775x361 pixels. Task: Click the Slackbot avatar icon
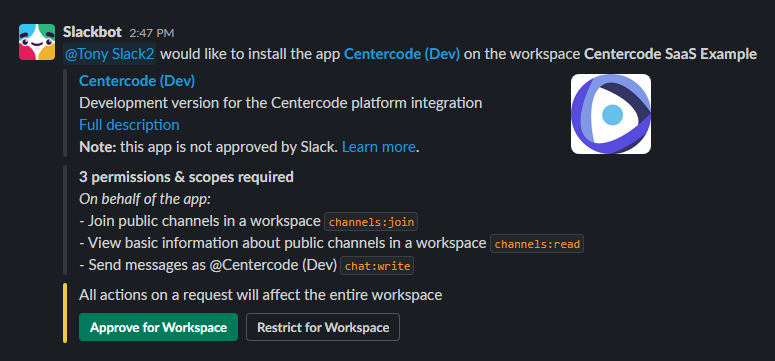click(37, 42)
